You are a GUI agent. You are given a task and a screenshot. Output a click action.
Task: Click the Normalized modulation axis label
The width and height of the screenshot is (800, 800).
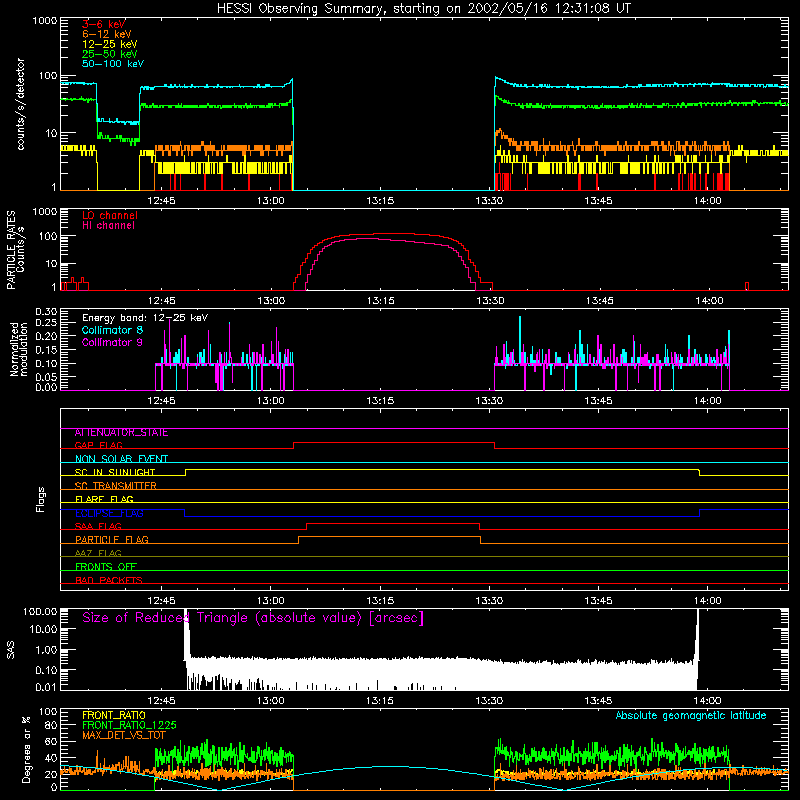coord(19,349)
